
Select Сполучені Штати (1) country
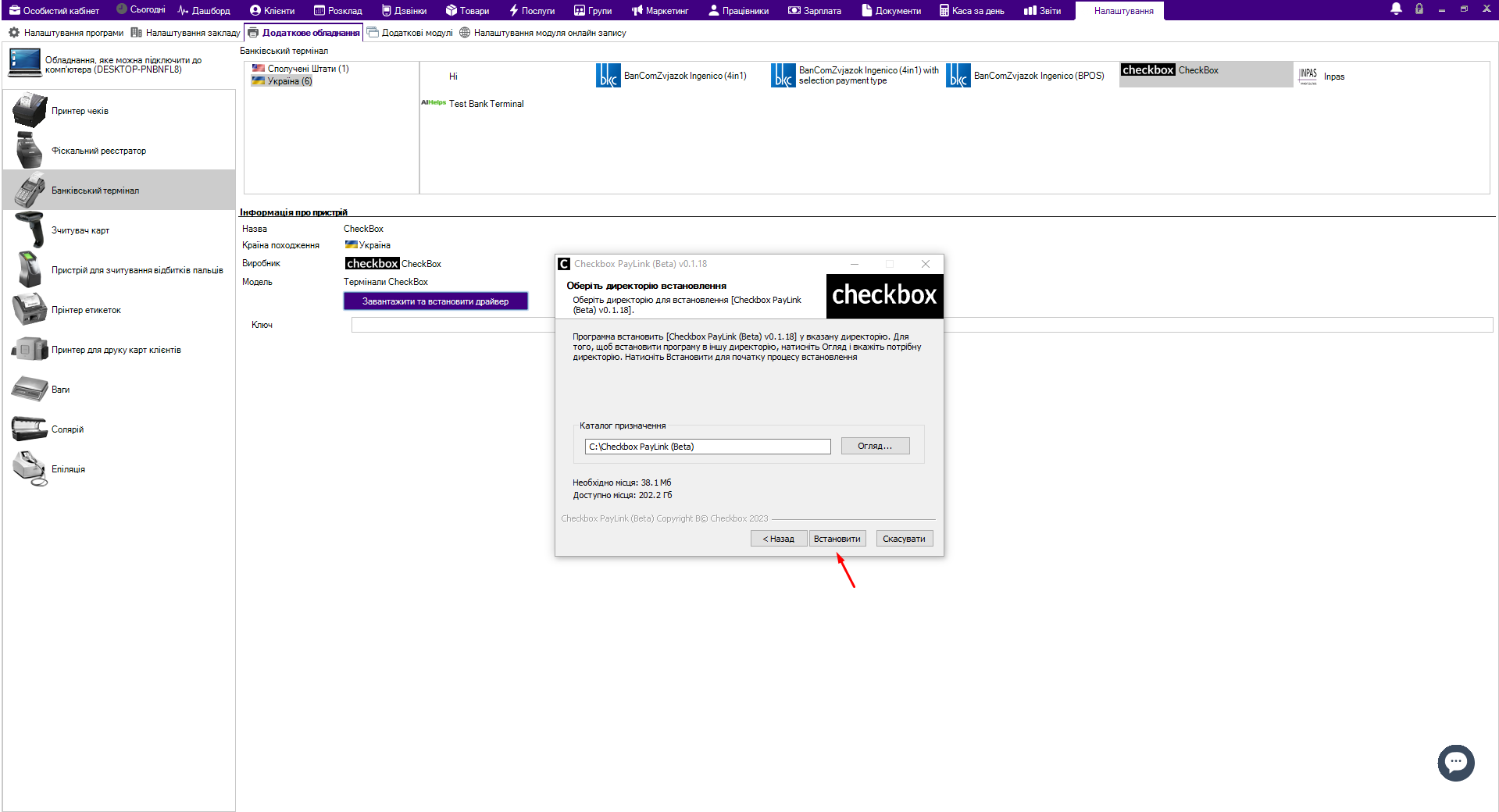(x=300, y=69)
